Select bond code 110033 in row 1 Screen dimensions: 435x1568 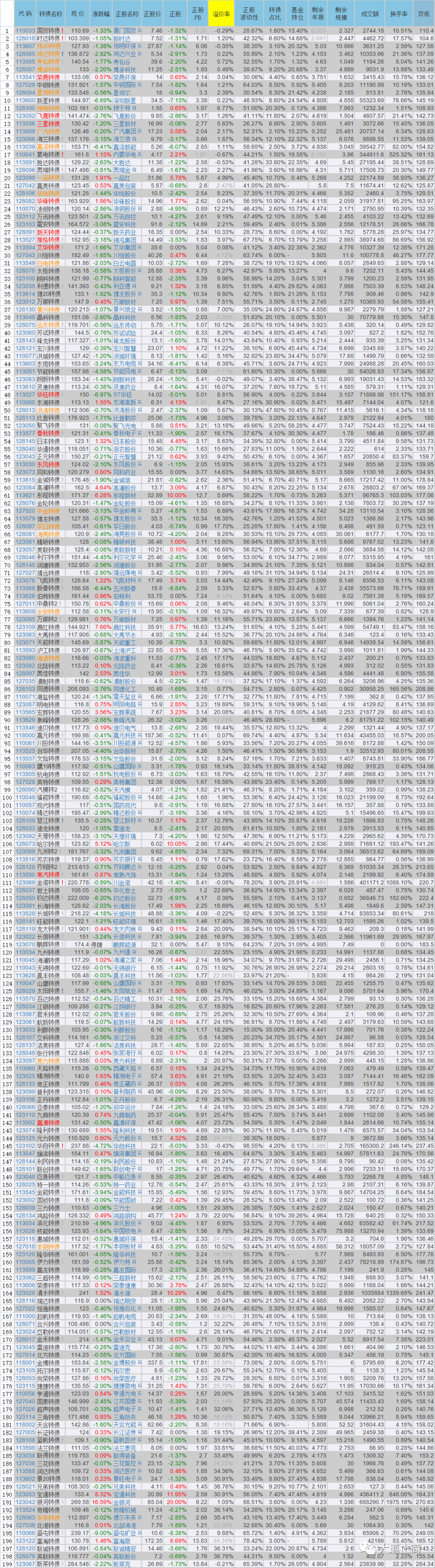pyautogui.click(x=25, y=31)
